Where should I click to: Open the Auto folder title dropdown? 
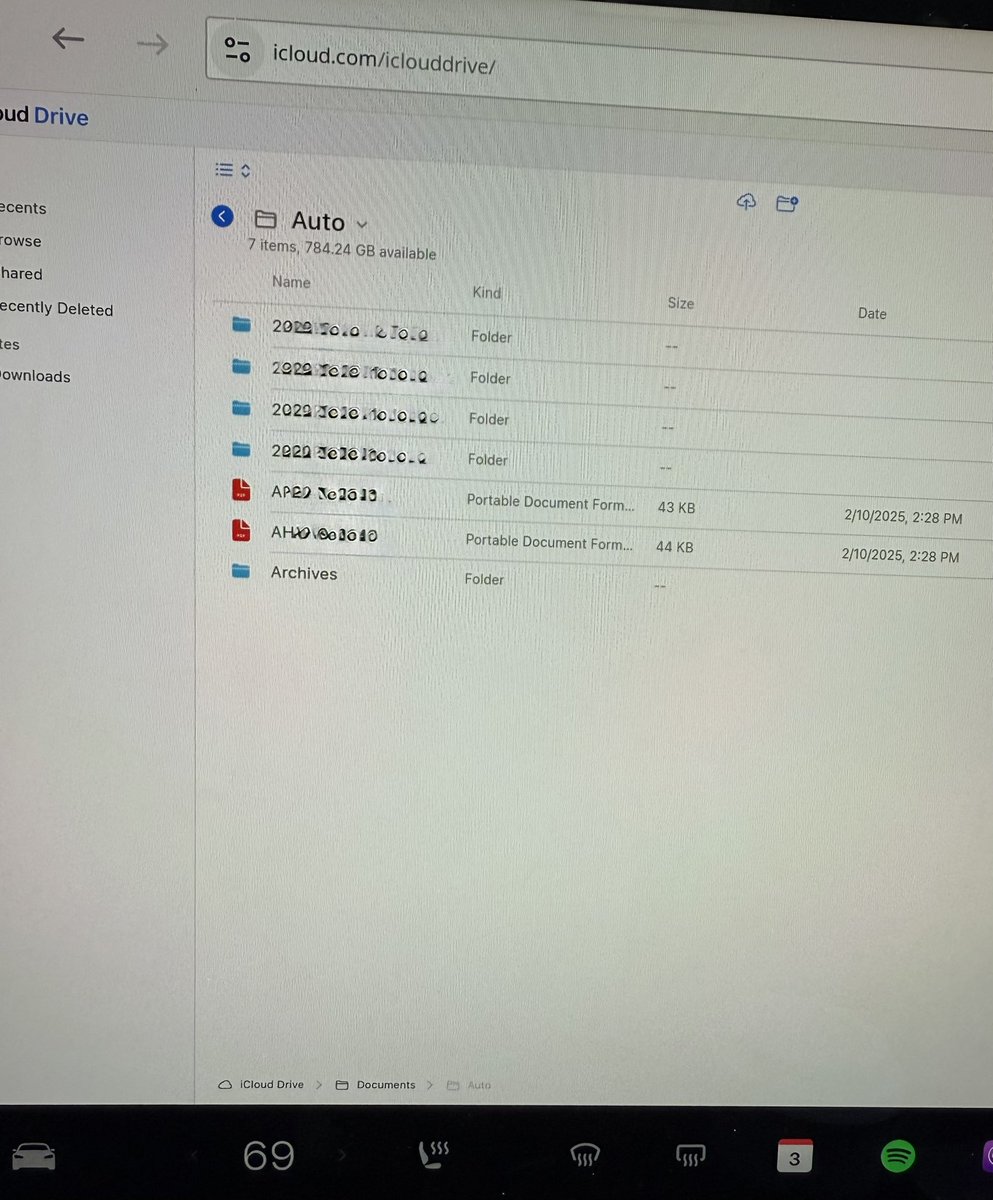coord(361,222)
